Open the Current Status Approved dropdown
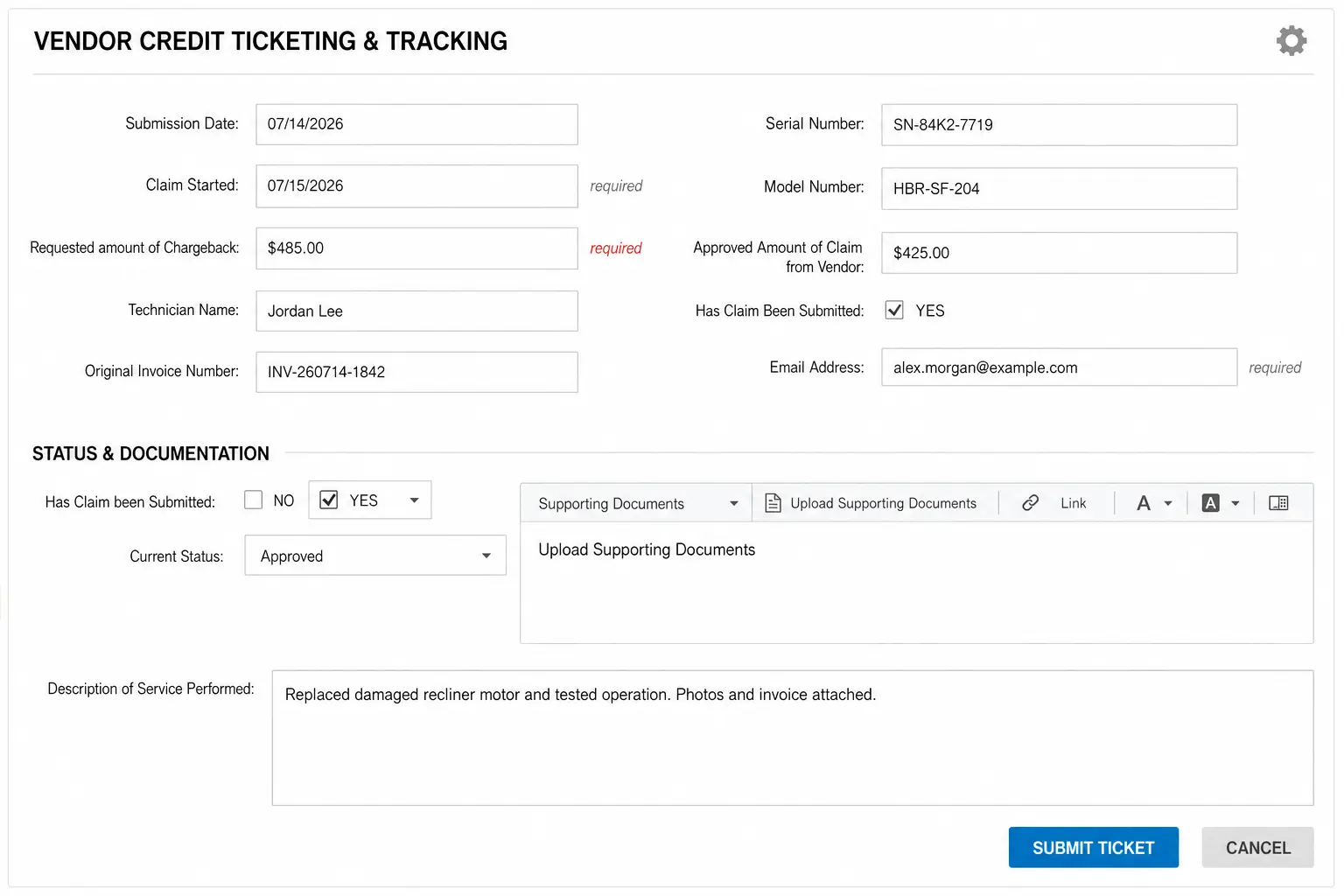The image size is (1344, 896). pos(375,556)
